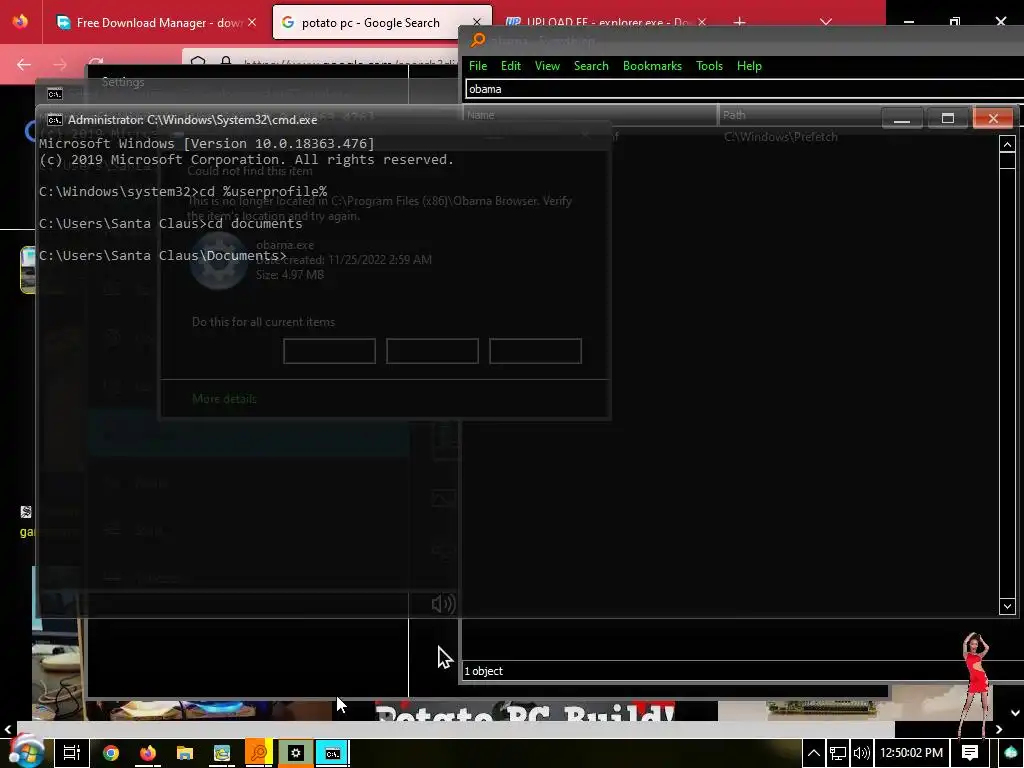
Task: Click the faded Settings window title
Action: [x=123, y=82]
